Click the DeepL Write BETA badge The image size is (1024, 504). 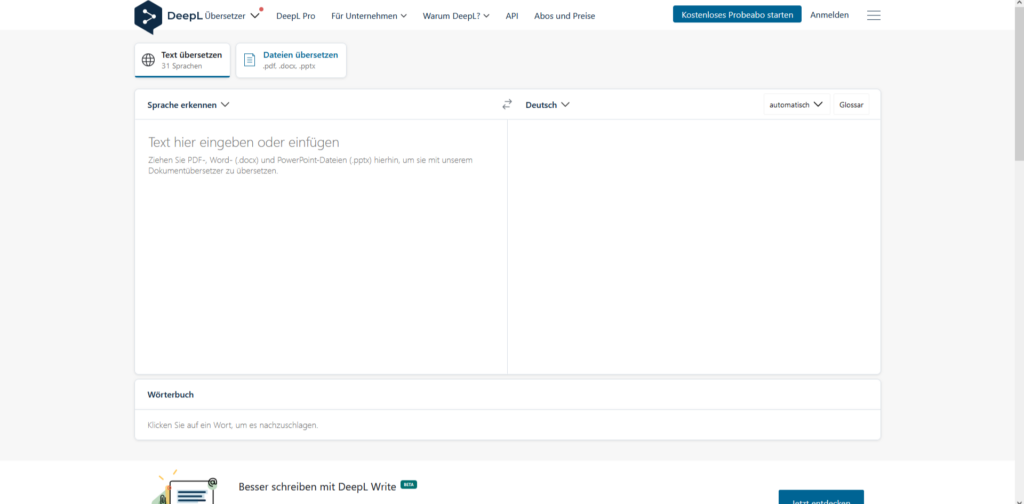click(x=409, y=485)
